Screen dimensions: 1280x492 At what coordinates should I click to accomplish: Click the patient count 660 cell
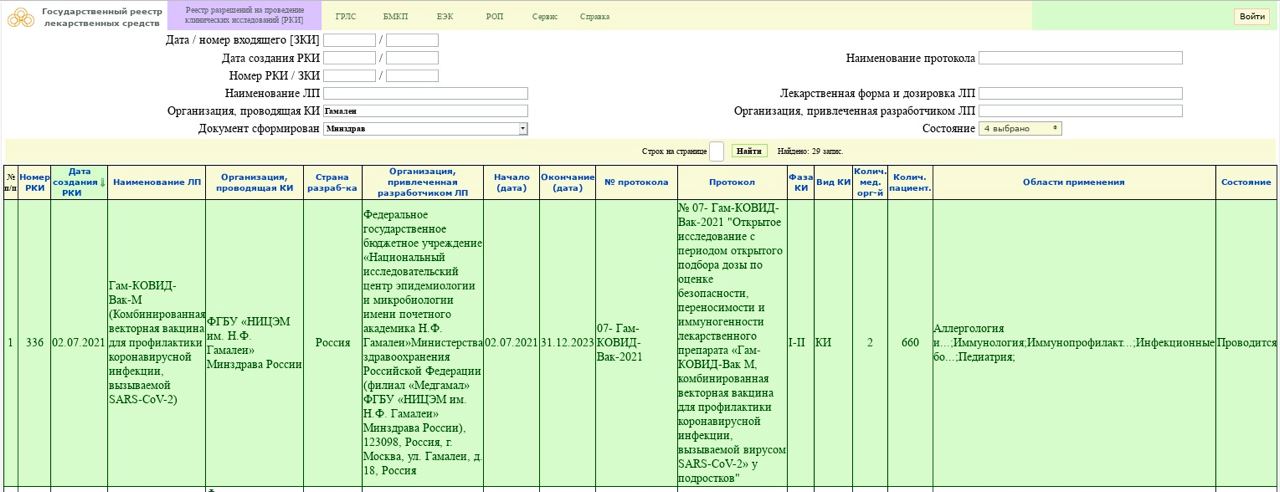[x=910, y=343]
